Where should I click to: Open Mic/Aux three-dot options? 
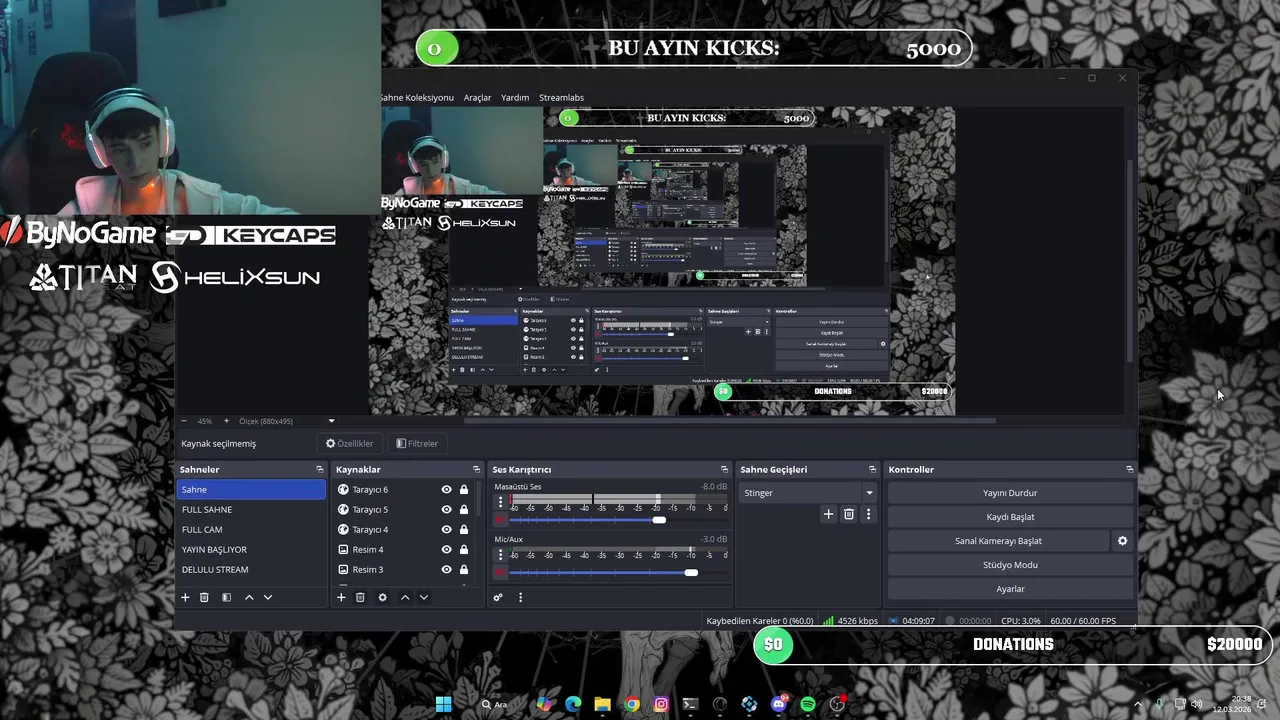pyautogui.click(x=501, y=554)
